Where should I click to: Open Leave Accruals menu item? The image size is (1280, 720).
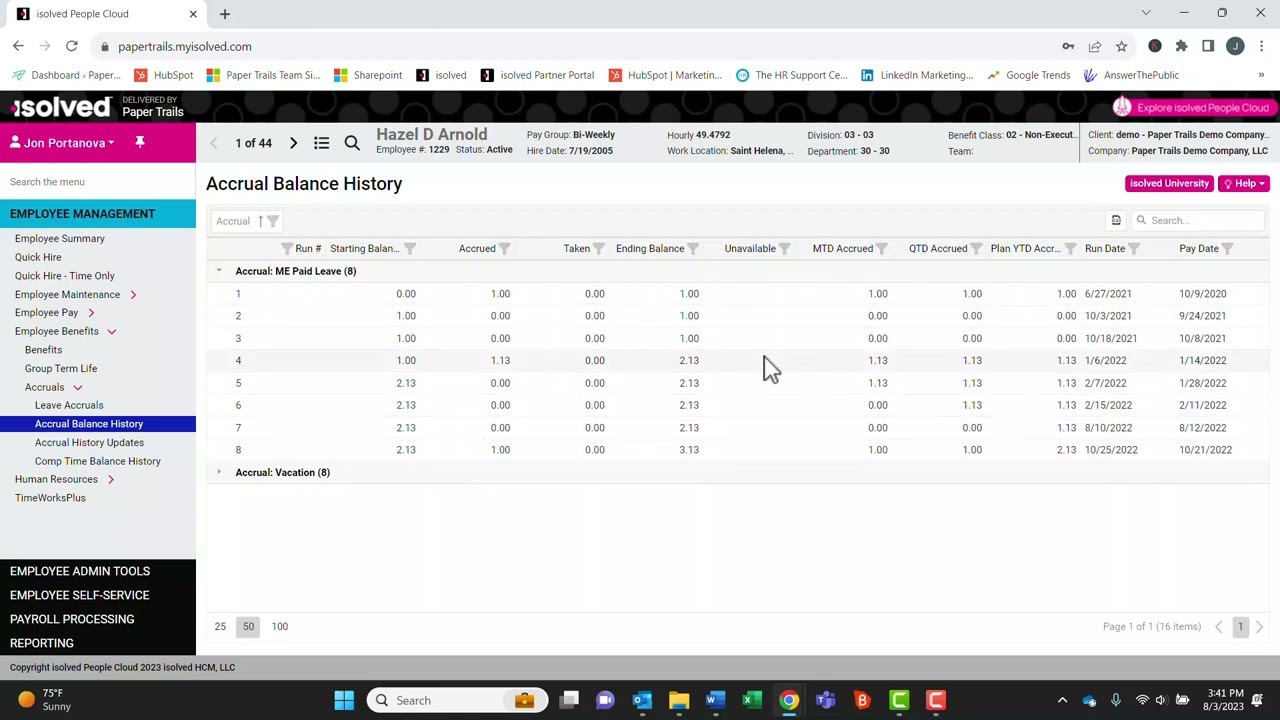point(69,405)
